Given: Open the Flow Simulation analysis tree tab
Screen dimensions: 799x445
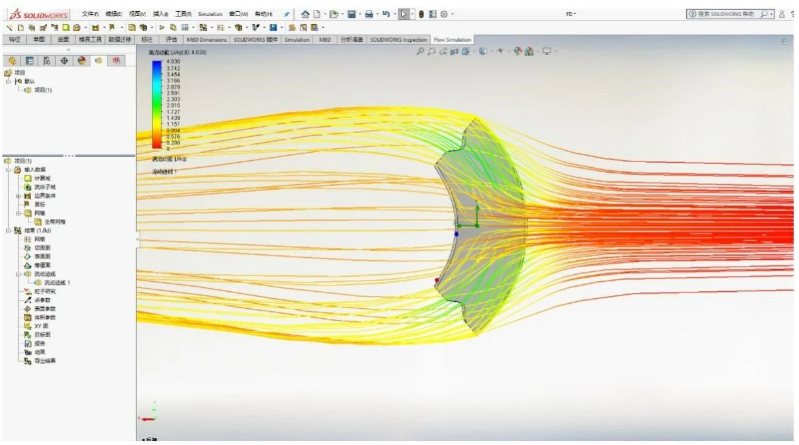Looking at the screenshot, I should [98, 61].
